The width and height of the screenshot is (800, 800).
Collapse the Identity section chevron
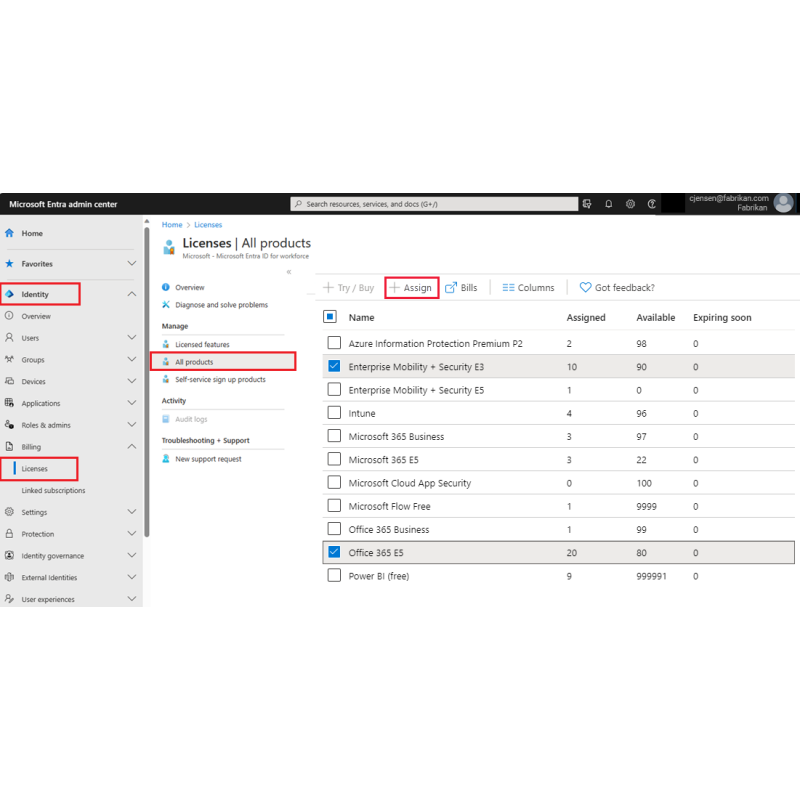tap(132, 294)
